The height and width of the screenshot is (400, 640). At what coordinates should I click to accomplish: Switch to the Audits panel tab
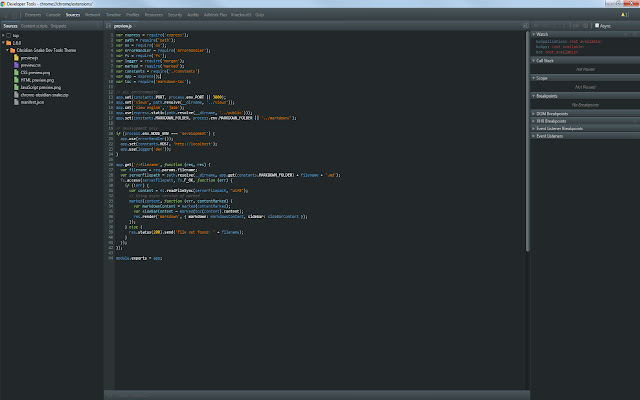193,15
